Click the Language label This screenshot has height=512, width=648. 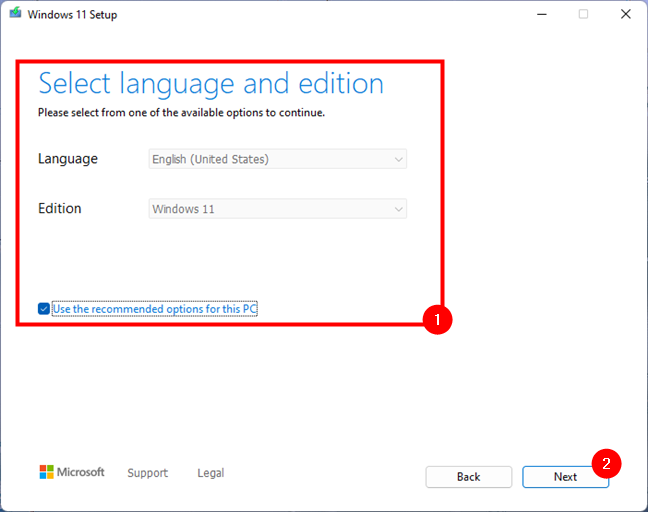click(x=68, y=159)
